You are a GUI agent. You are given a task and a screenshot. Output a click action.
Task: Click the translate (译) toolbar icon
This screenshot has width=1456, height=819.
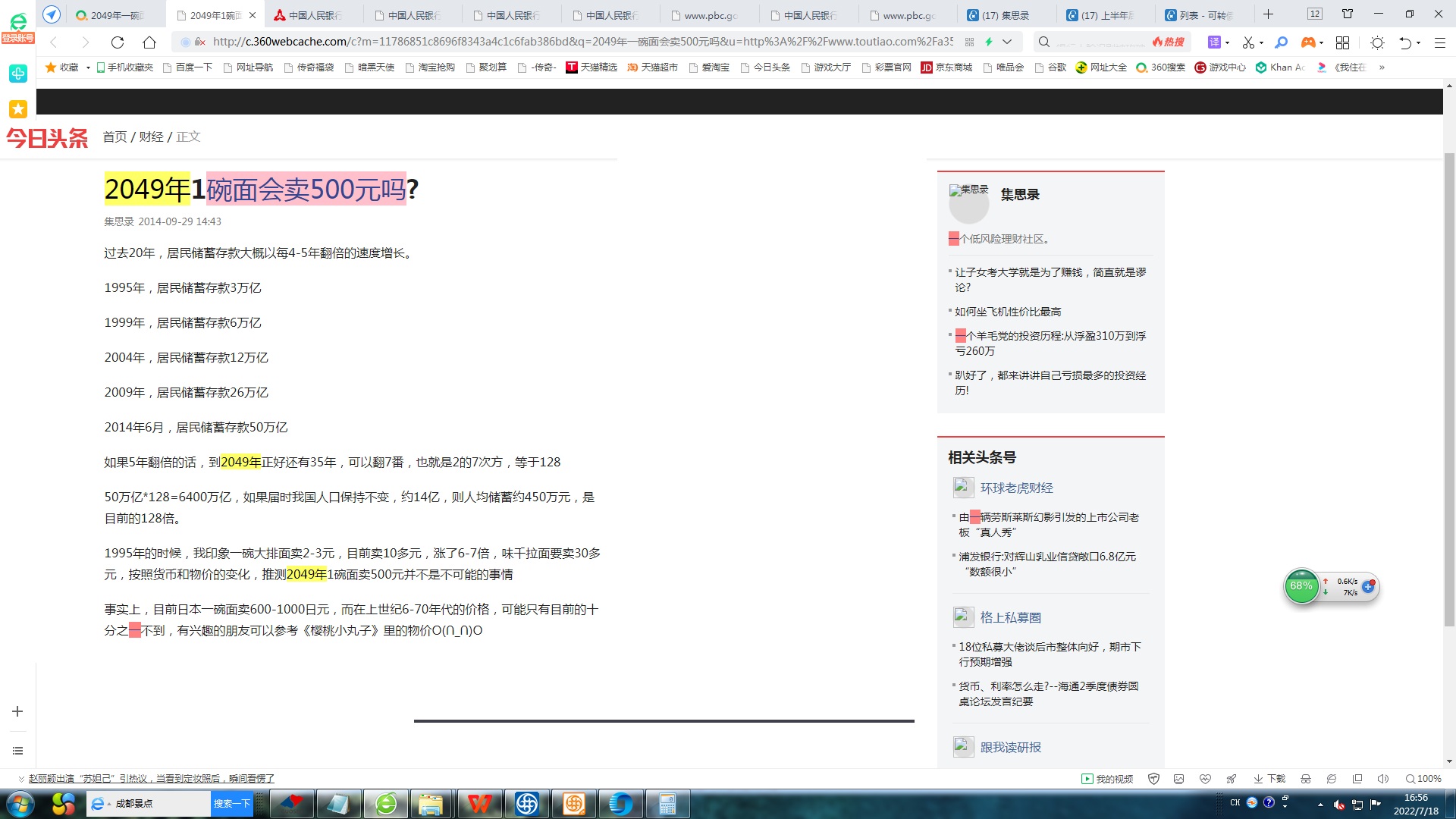coord(1214,42)
